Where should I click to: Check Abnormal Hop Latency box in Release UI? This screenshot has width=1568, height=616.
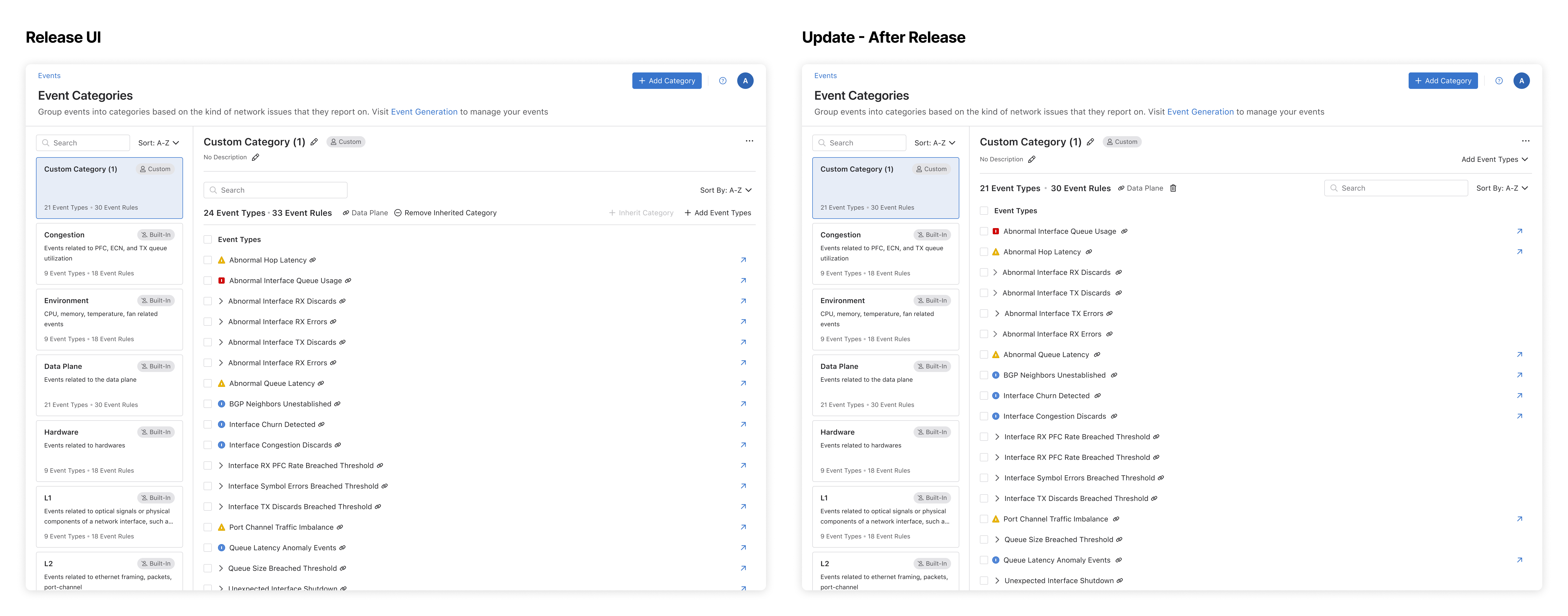pos(207,260)
